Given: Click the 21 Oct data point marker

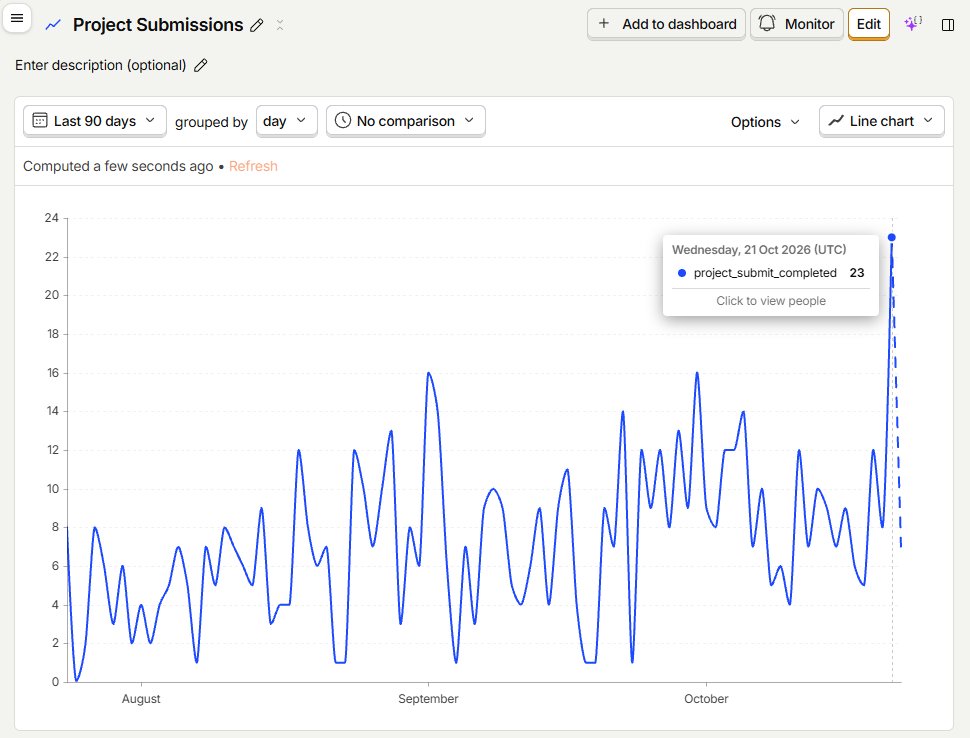Looking at the screenshot, I should 891,238.
